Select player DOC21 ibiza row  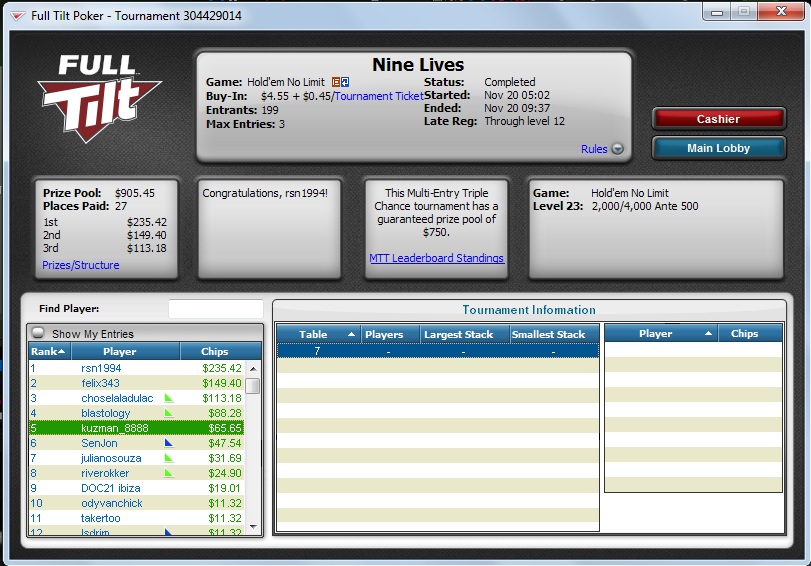pos(137,488)
